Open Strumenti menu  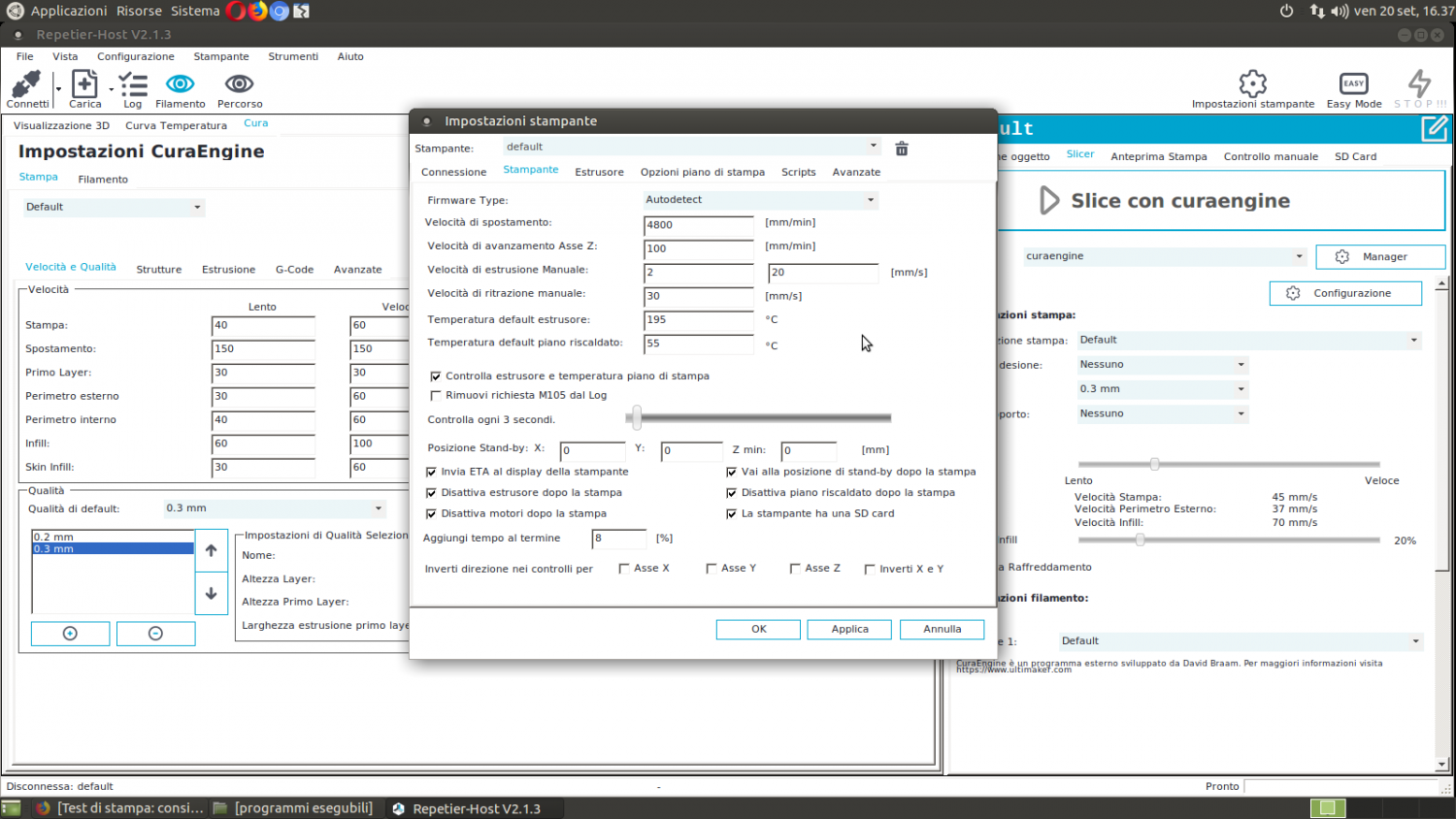[293, 56]
